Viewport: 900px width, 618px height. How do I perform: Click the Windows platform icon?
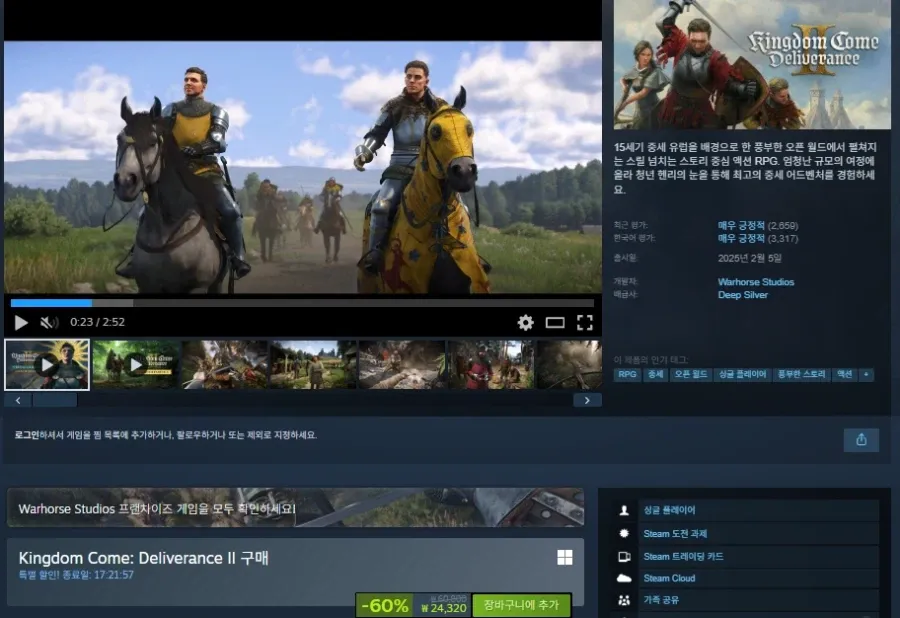(x=565, y=557)
